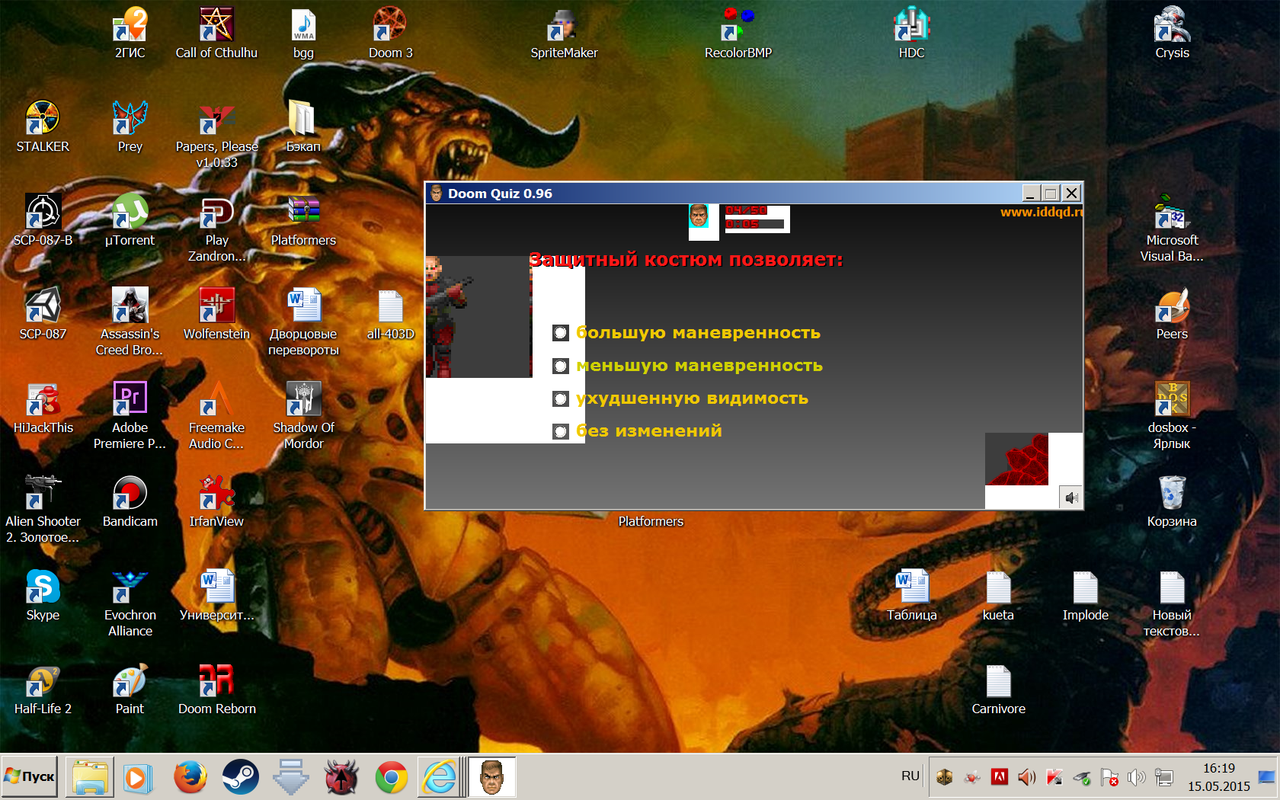This screenshot has height=800, width=1280.
Task: Mute sound with Doom Quiz speaker button
Action: click(x=1071, y=497)
